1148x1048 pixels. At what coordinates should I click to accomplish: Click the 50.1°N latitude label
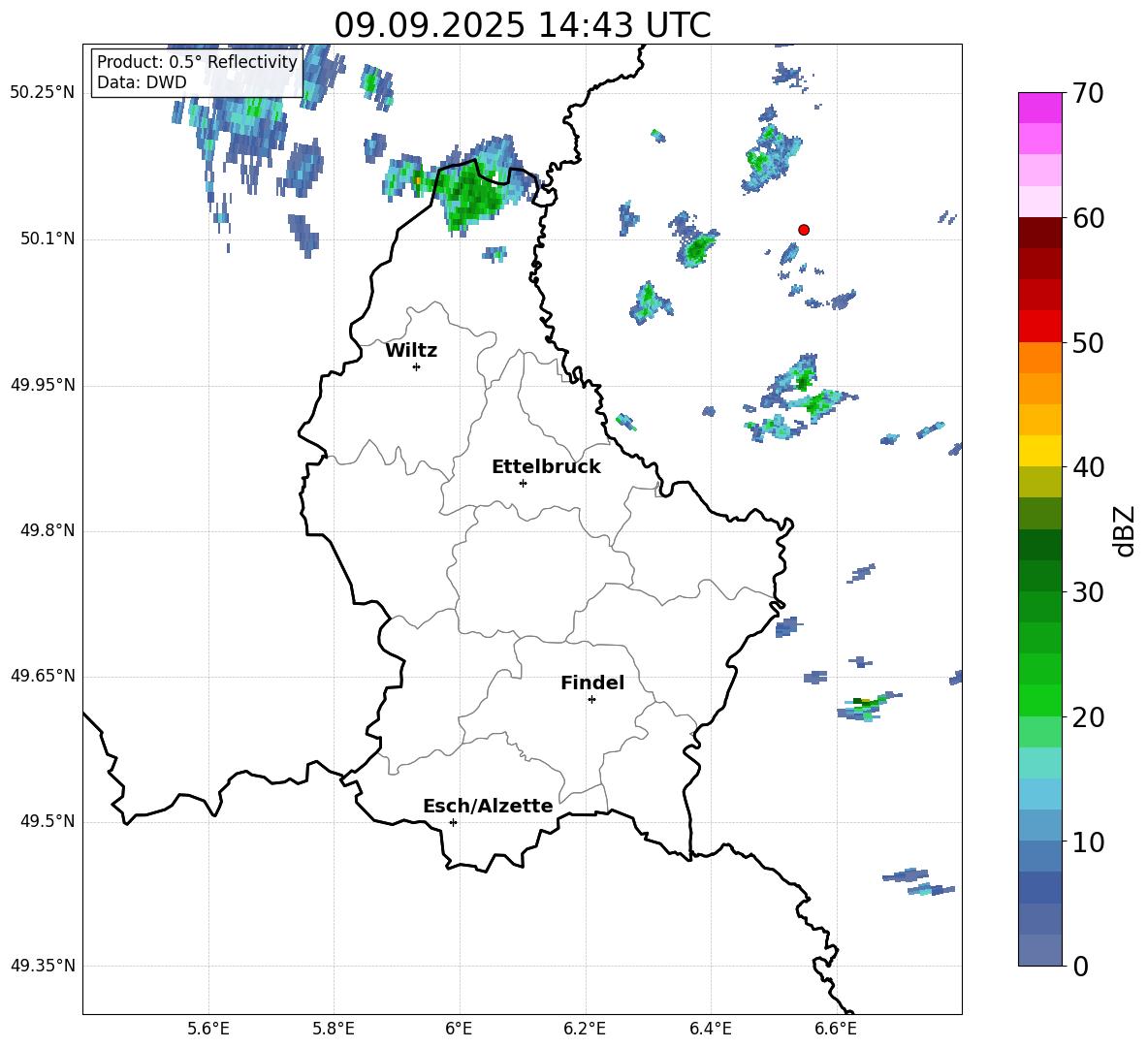[48, 239]
